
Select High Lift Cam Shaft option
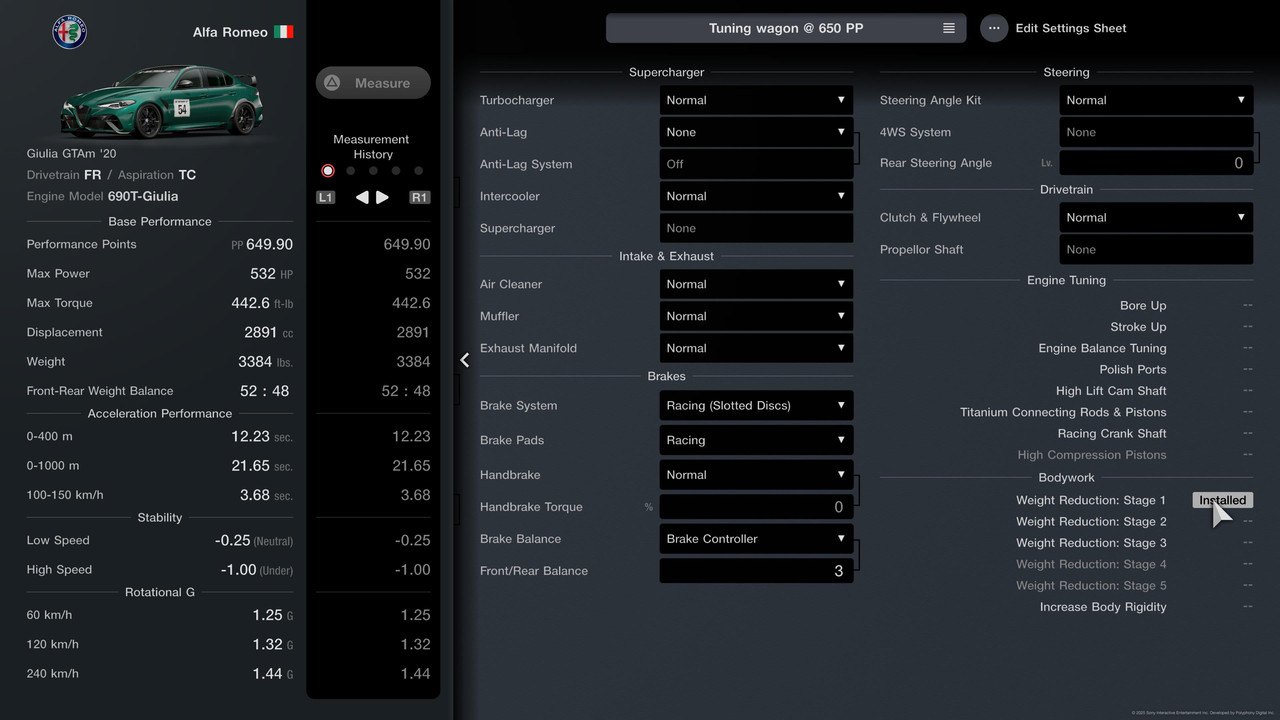coord(1111,391)
